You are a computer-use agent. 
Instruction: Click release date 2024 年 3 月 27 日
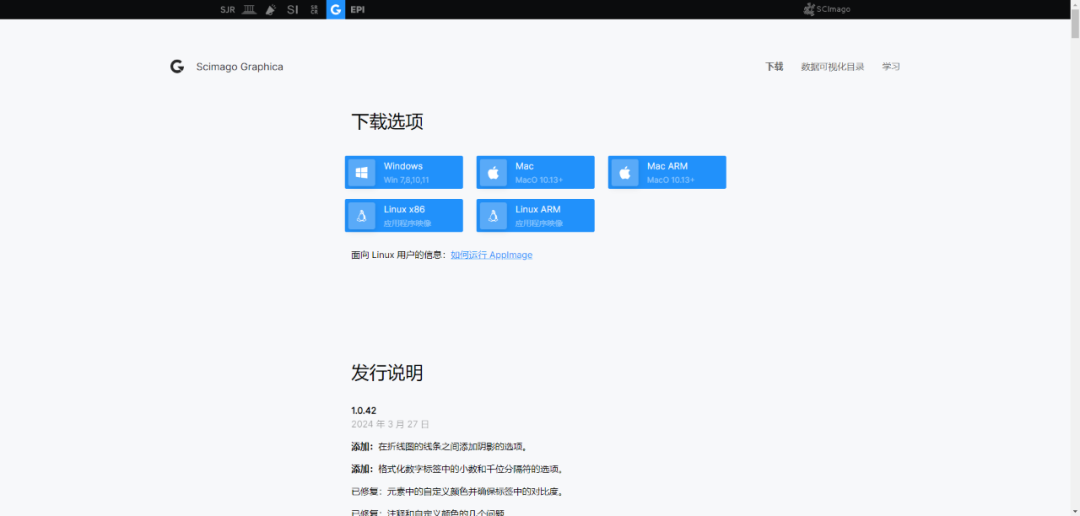pos(390,424)
